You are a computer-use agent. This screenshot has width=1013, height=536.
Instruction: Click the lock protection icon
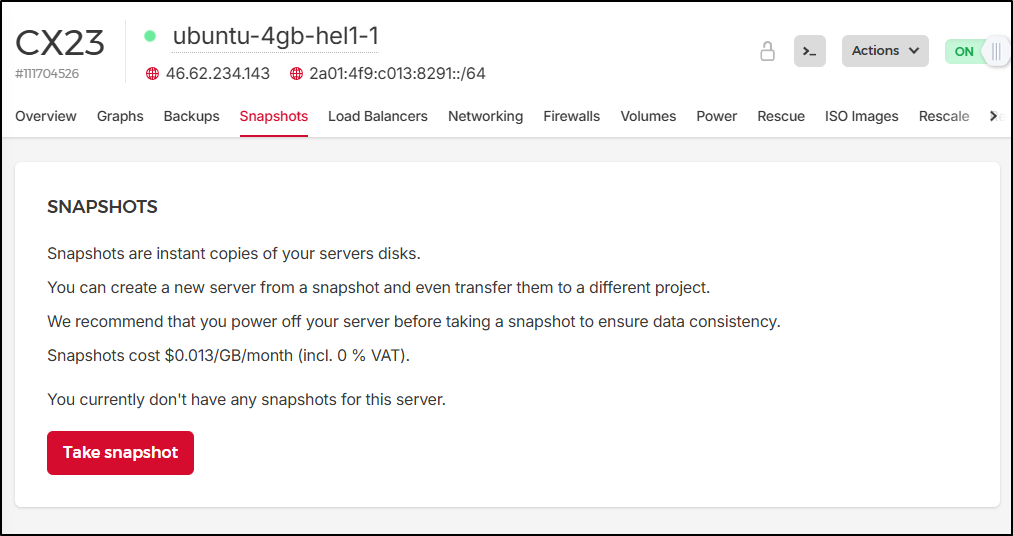[767, 51]
